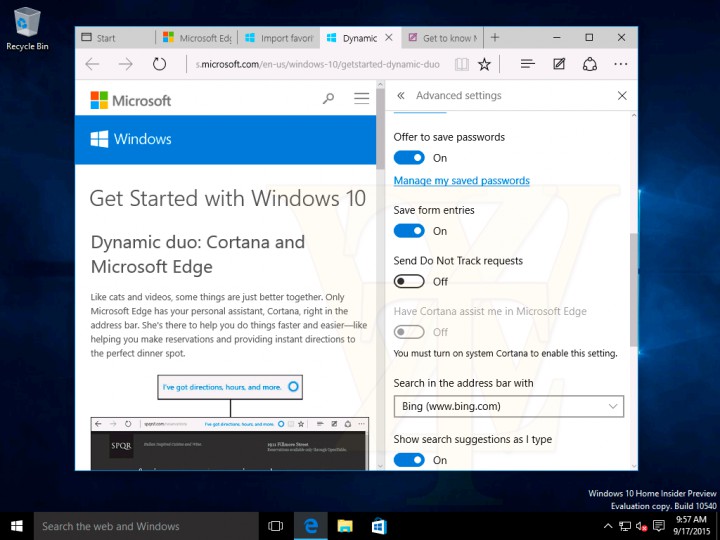Click the search magnifier on Microsoft page
Viewport: 720px width, 540px height.
(x=328, y=98)
